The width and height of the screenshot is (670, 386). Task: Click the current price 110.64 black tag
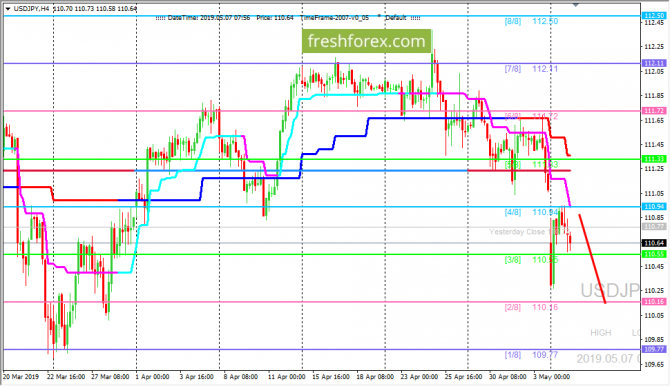[654, 243]
